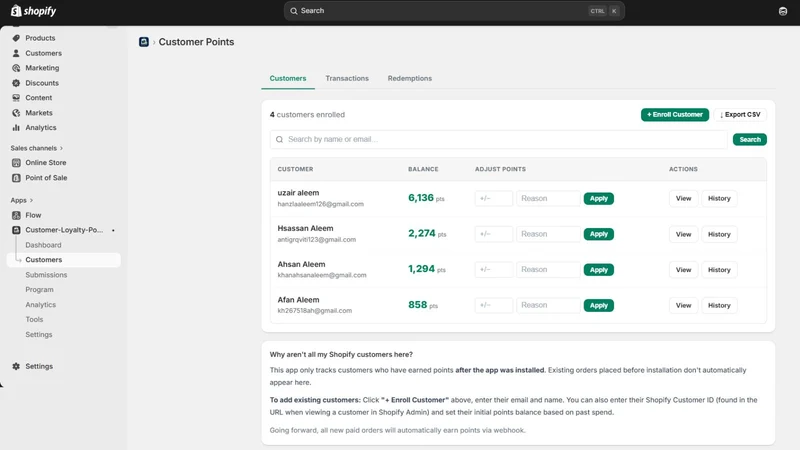The height and width of the screenshot is (450, 800).
Task: Click the Reason field for Ahsan Aleem
Action: [548, 269]
